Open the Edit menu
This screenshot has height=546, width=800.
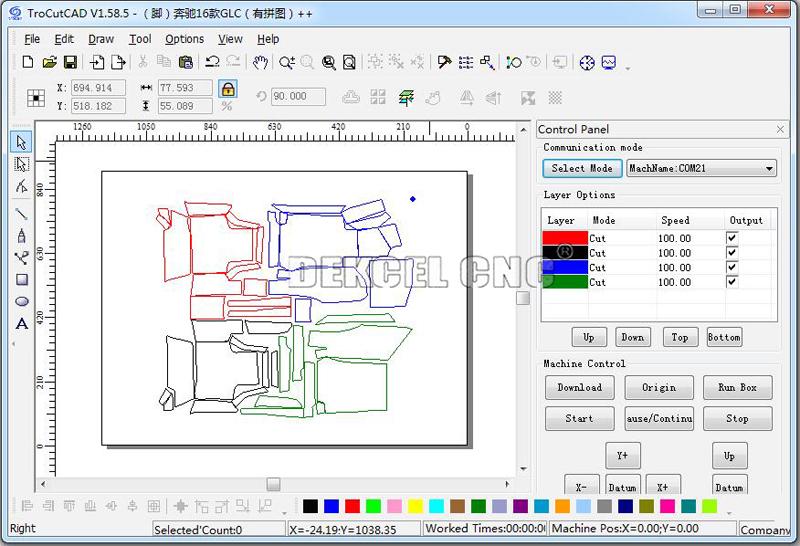point(64,39)
